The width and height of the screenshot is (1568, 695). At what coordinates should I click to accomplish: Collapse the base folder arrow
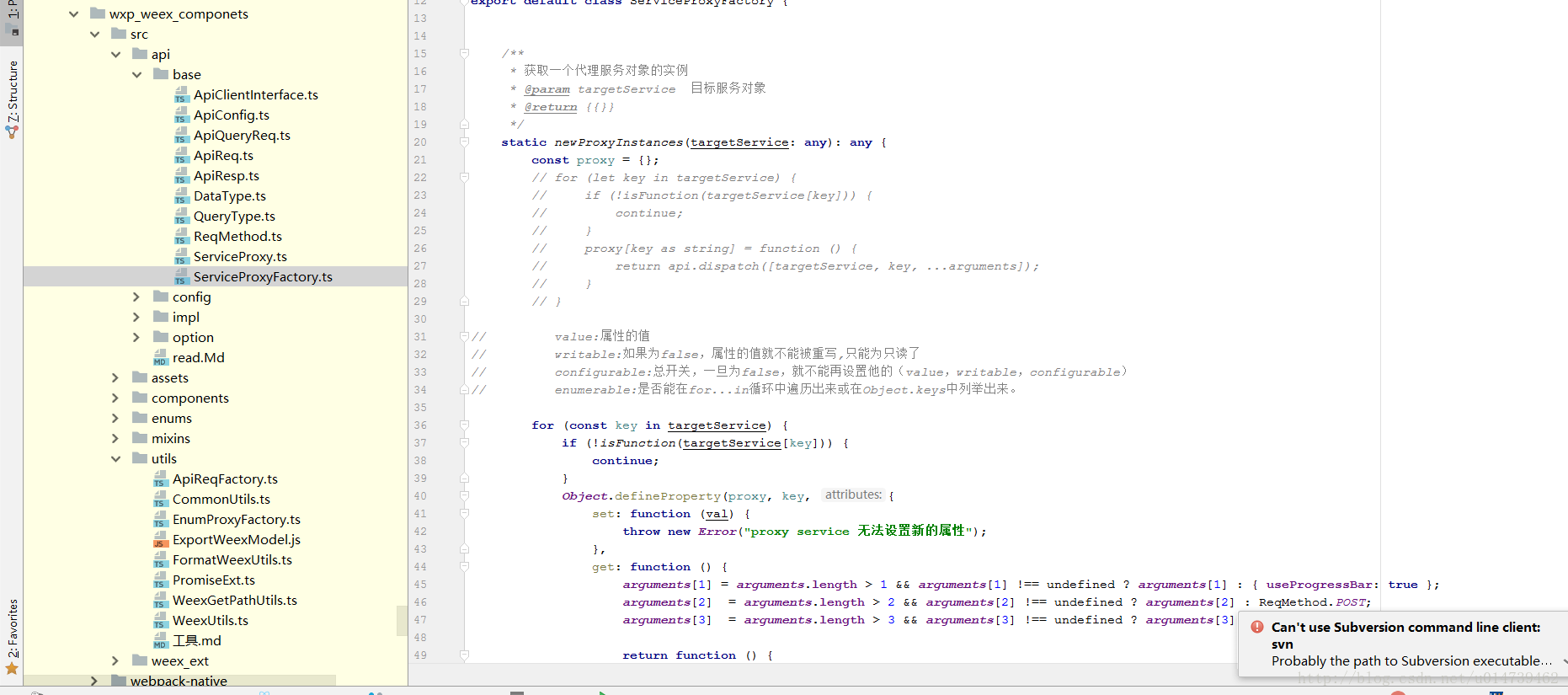pyautogui.click(x=136, y=75)
